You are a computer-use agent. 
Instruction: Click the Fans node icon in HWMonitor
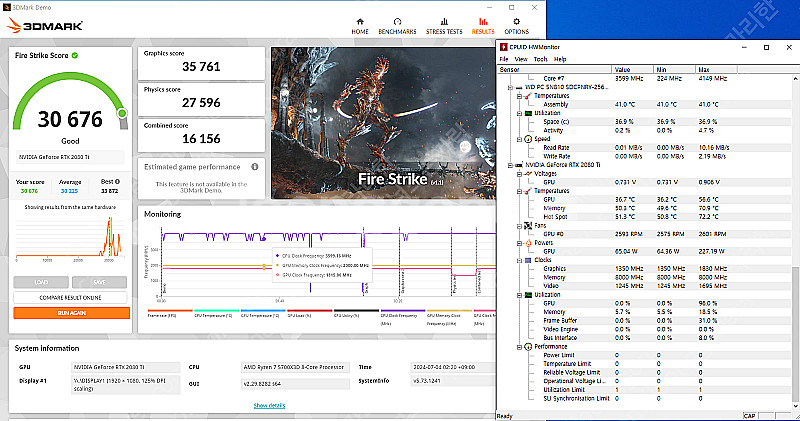pyautogui.click(x=528, y=226)
